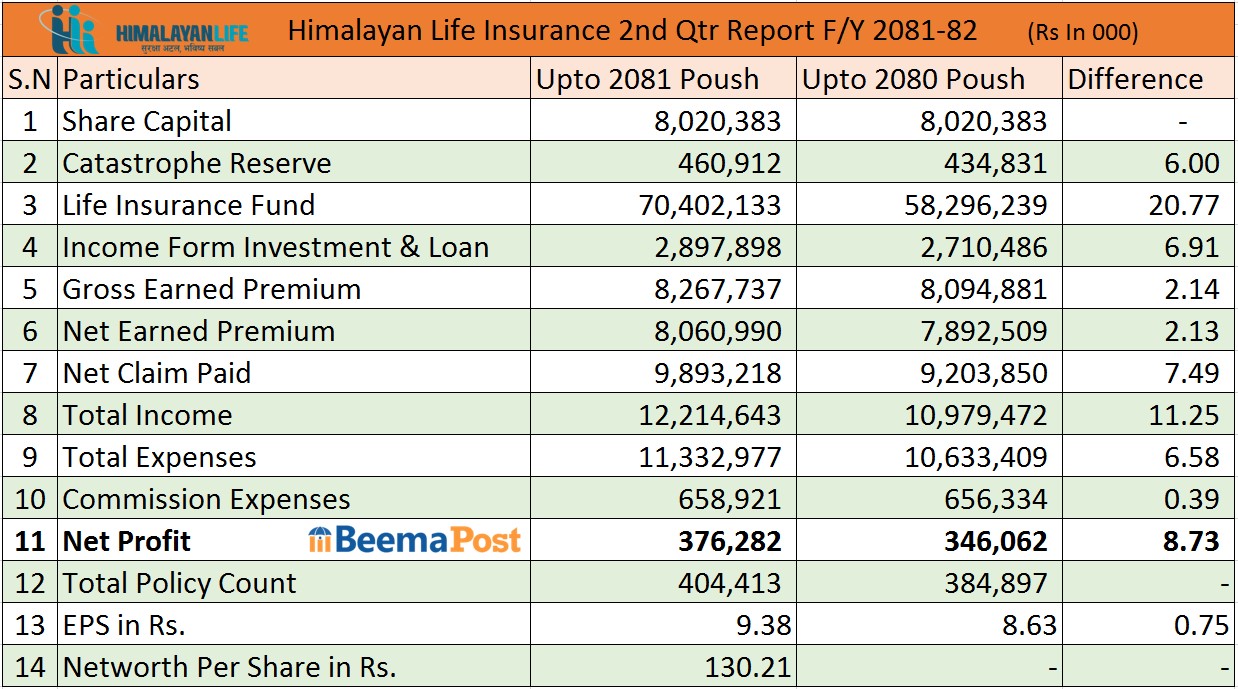Click the Himalayan Life logo
The height and width of the screenshot is (689, 1238).
point(150,30)
